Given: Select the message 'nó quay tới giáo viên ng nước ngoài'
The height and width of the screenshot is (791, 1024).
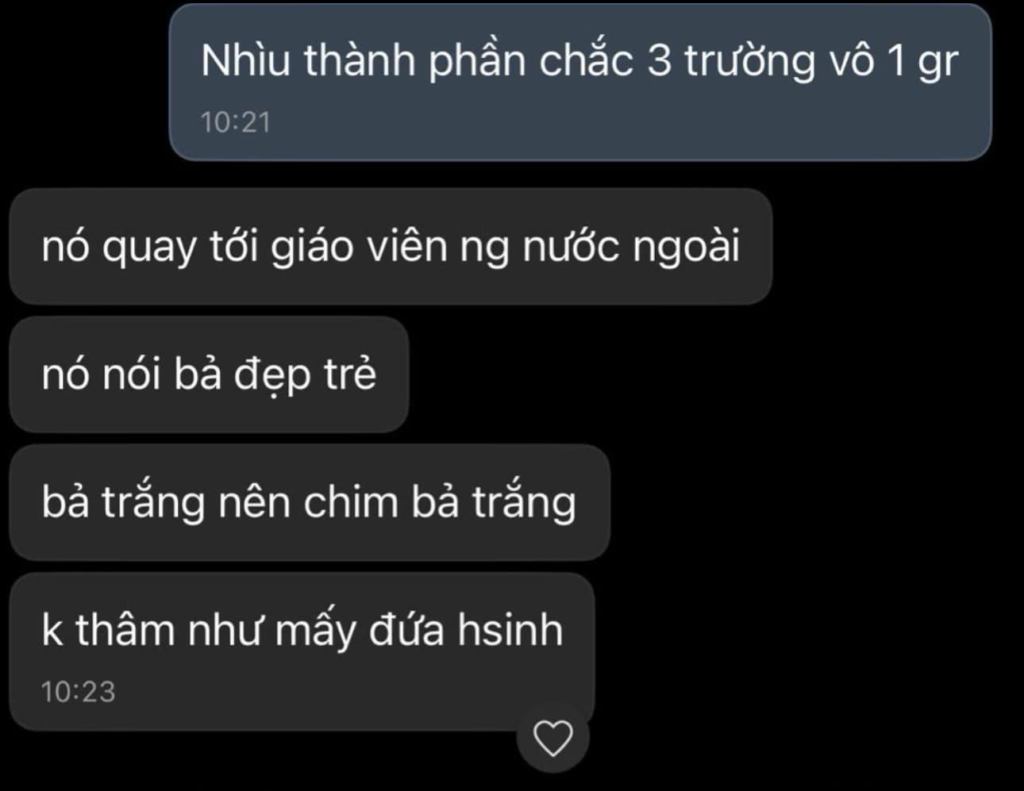Looking at the screenshot, I should (391, 246).
